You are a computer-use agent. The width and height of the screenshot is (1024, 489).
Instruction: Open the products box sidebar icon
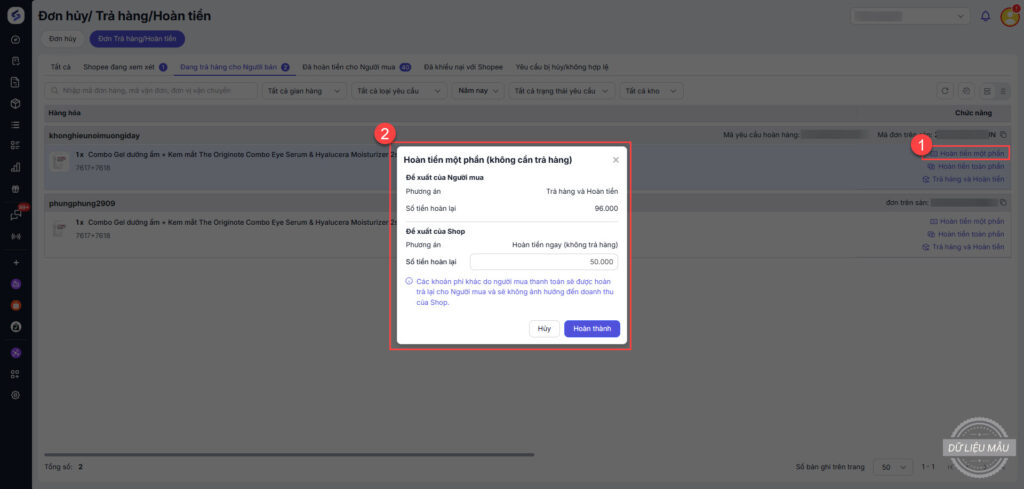[15, 103]
